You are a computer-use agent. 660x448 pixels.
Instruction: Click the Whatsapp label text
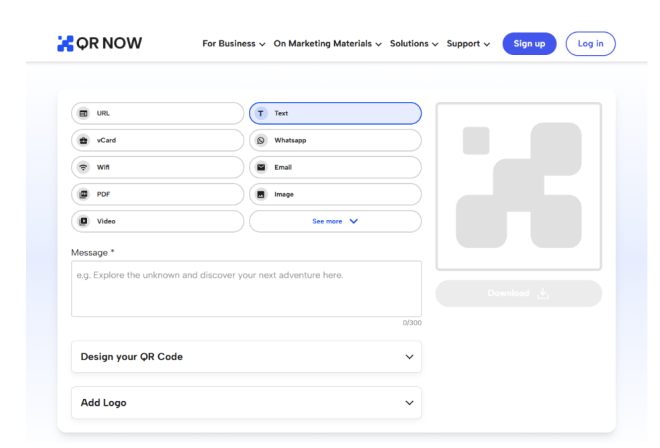click(290, 140)
